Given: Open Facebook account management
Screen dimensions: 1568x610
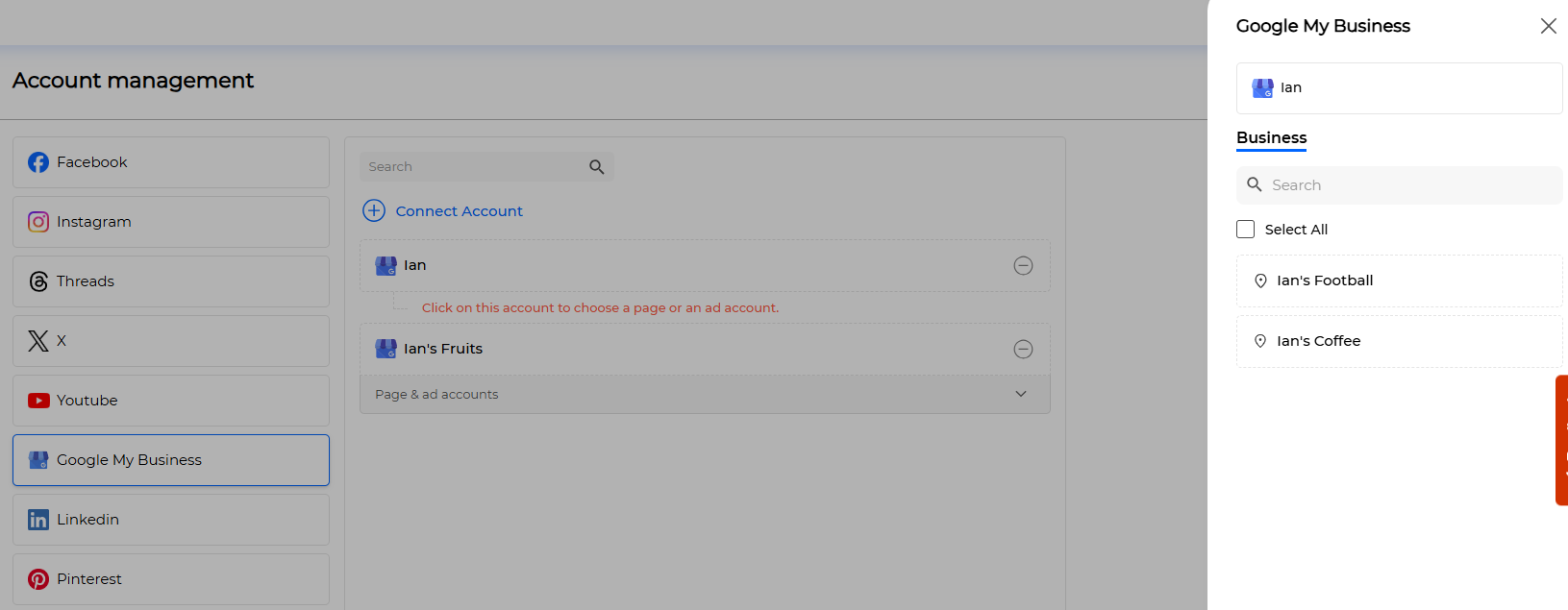Looking at the screenshot, I should tap(171, 162).
